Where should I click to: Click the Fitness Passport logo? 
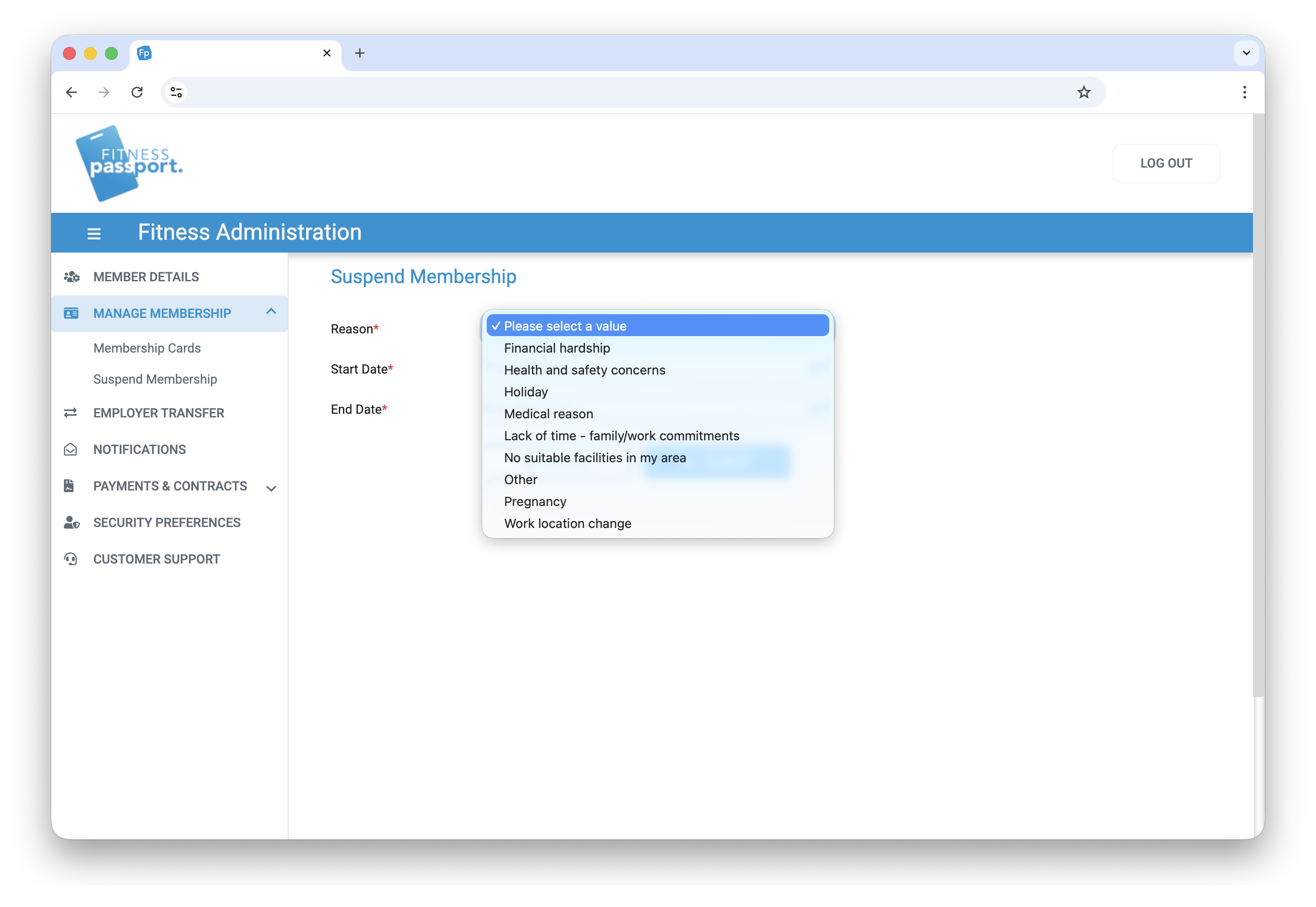click(128, 163)
